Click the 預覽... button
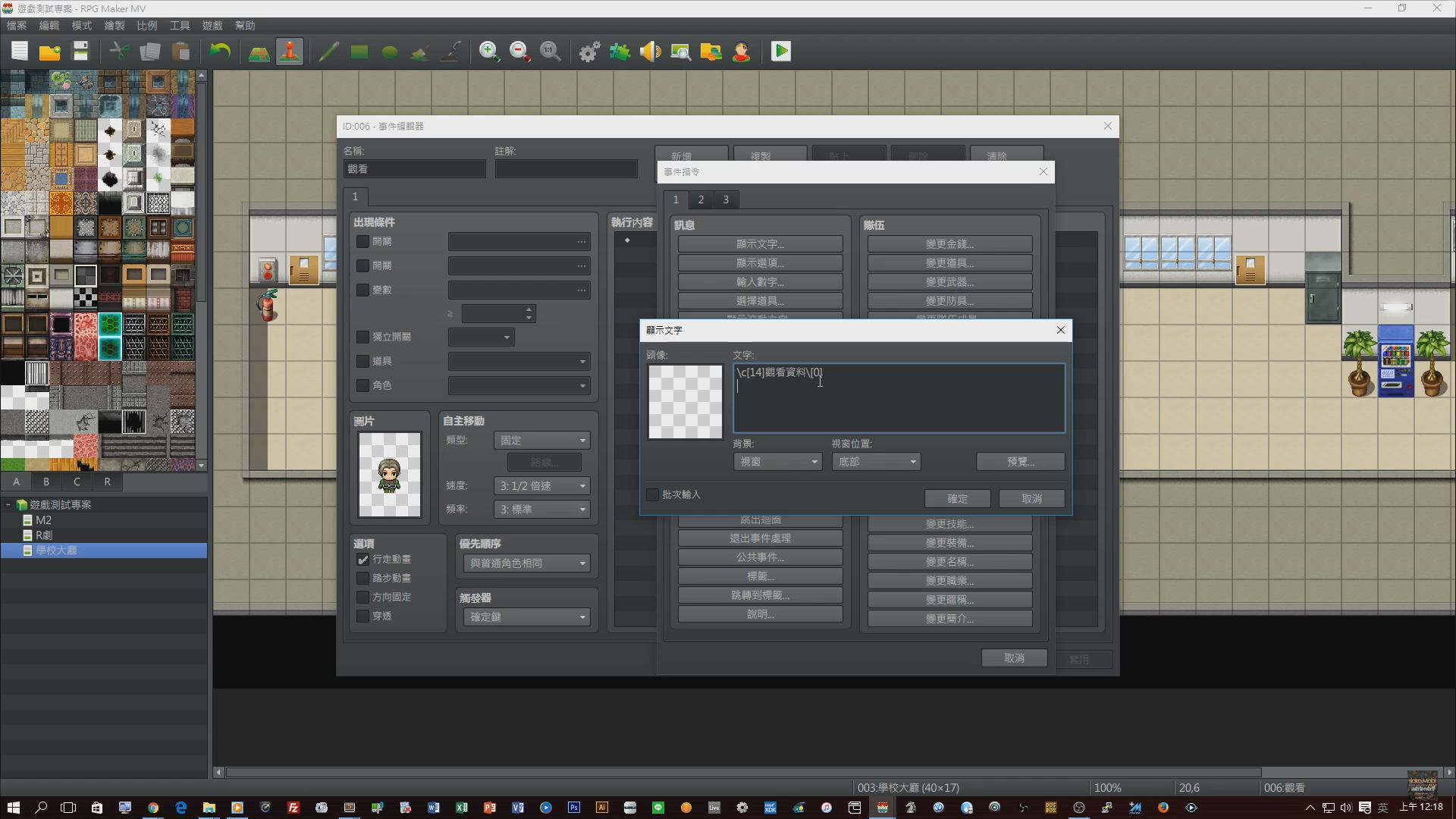Image resolution: width=1456 pixels, height=819 pixels. (x=1020, y=461)
